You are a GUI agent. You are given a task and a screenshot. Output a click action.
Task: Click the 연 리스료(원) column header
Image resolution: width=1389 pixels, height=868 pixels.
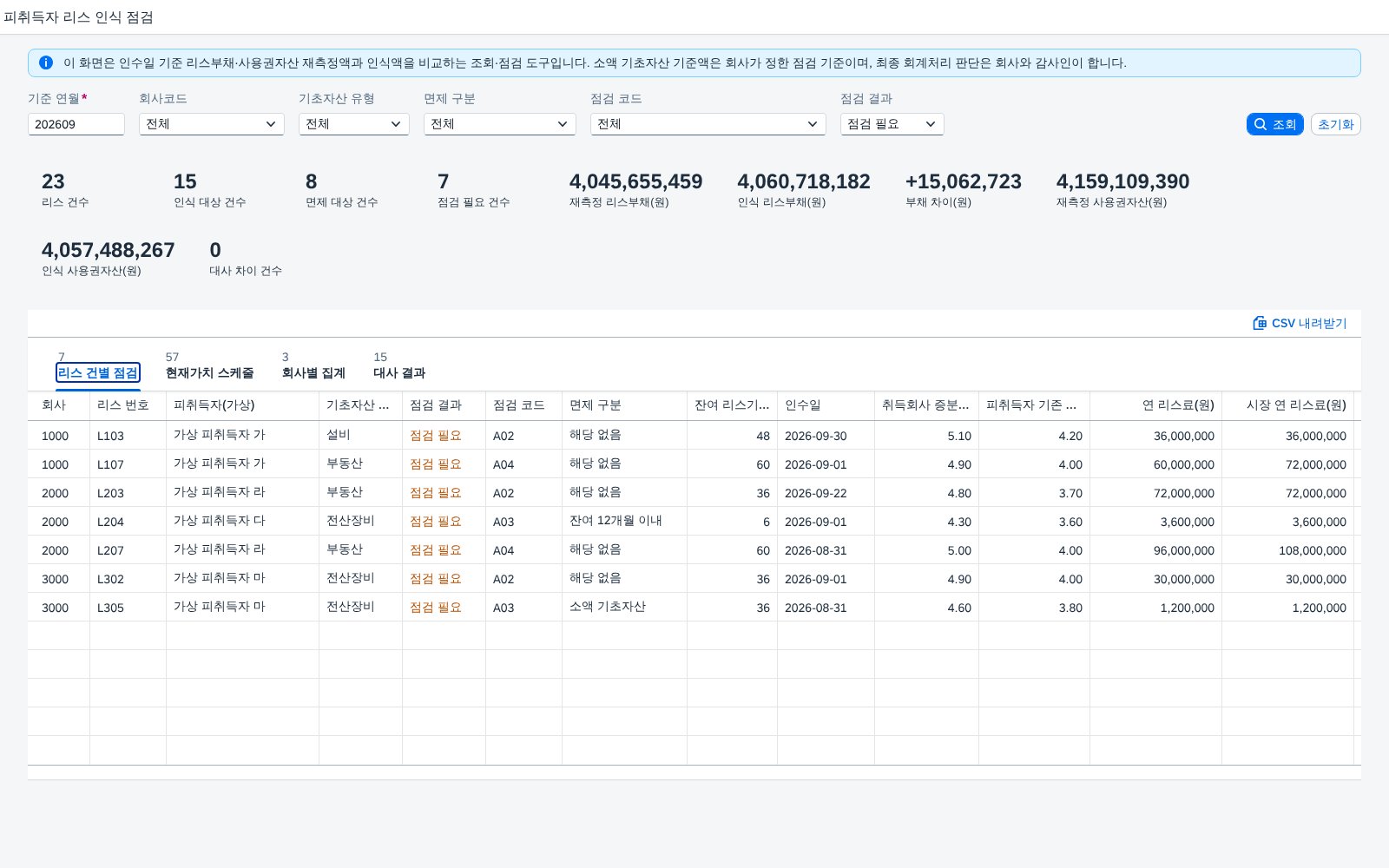[1156, 405]
